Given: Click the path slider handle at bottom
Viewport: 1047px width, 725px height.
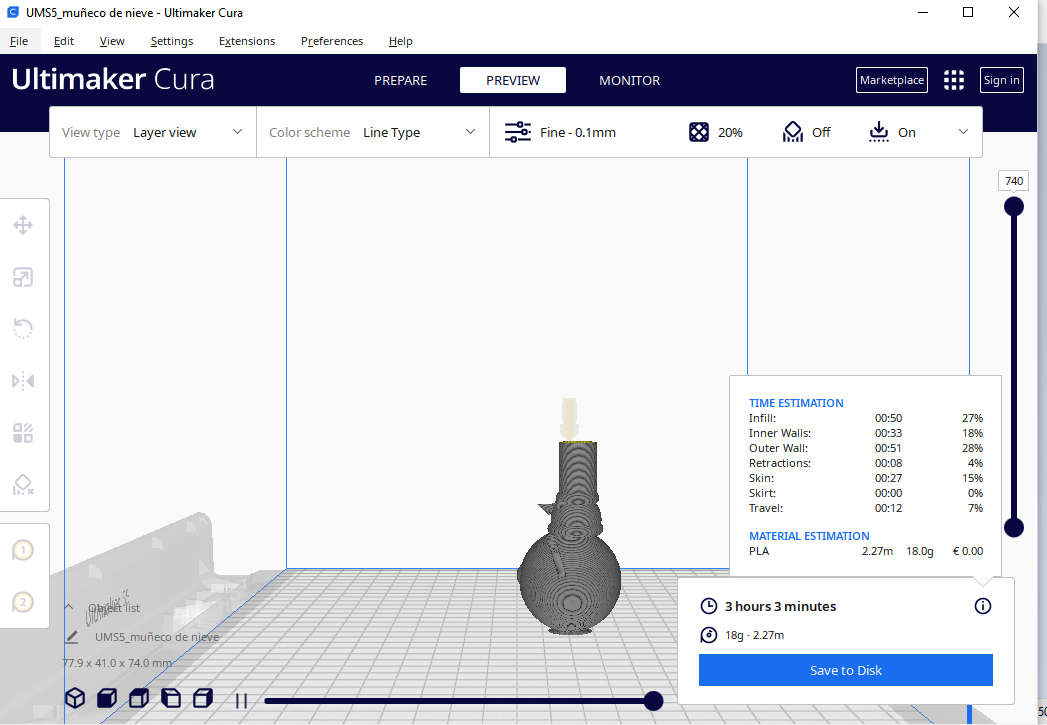Looking at the screenshot, I should pyautogui.click(x=653, y=701).
